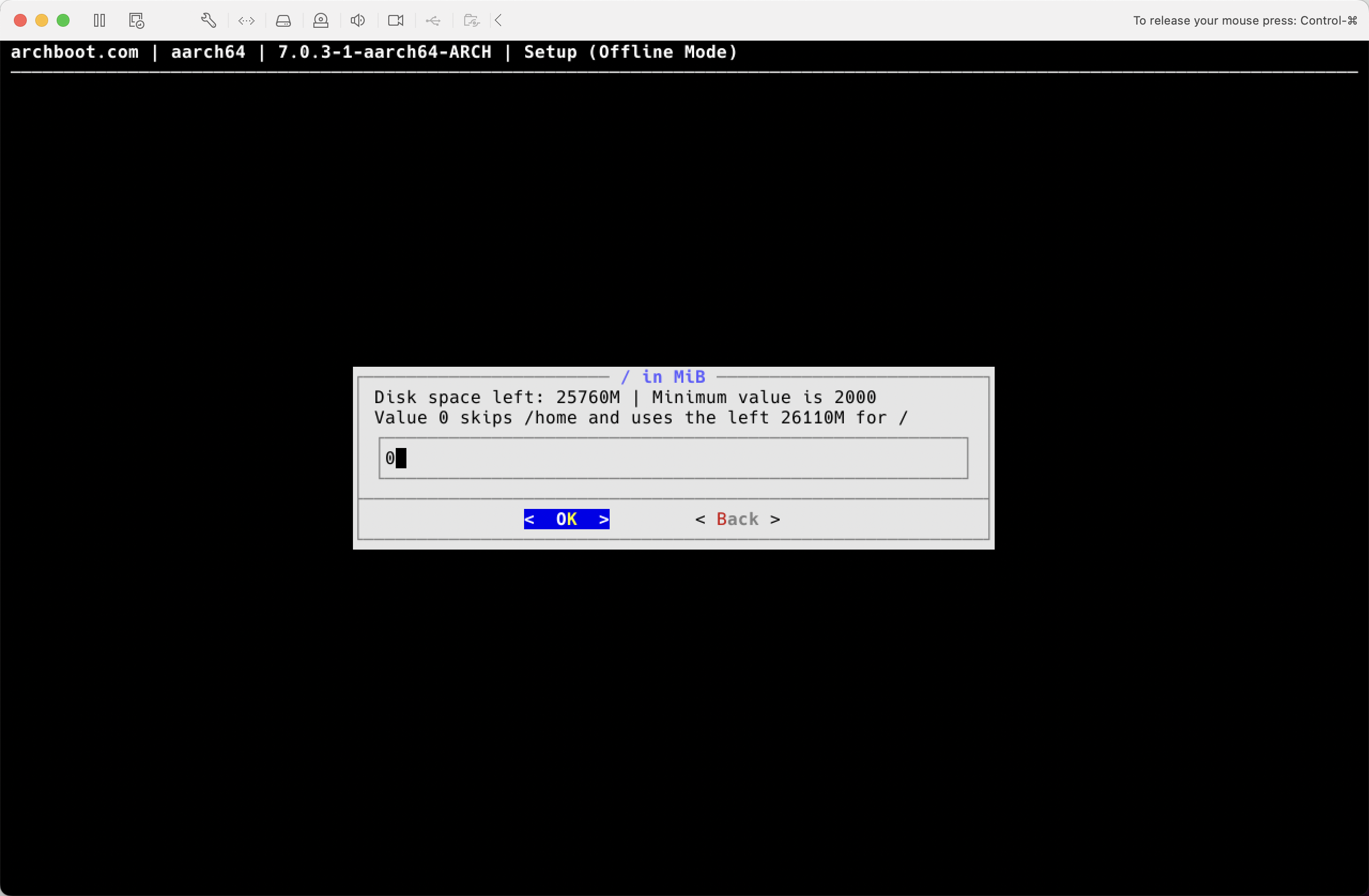The image size is (1369, 896).
Task: Click the '/ in MiB' dialog title
Action: click(x=663, y=377)
